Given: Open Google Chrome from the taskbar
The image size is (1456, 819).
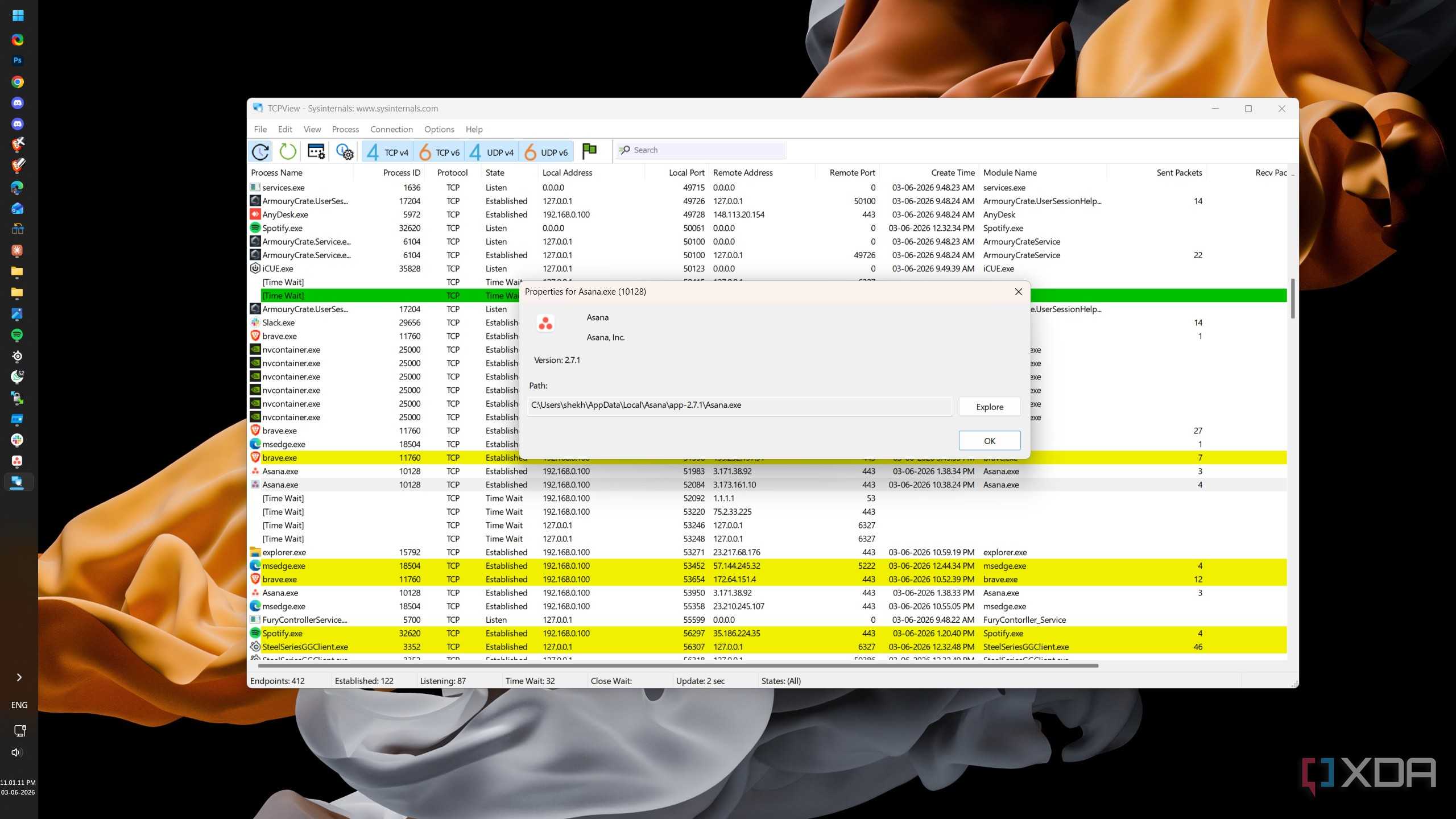Looking at the screenshot, I should click(18, 82).
